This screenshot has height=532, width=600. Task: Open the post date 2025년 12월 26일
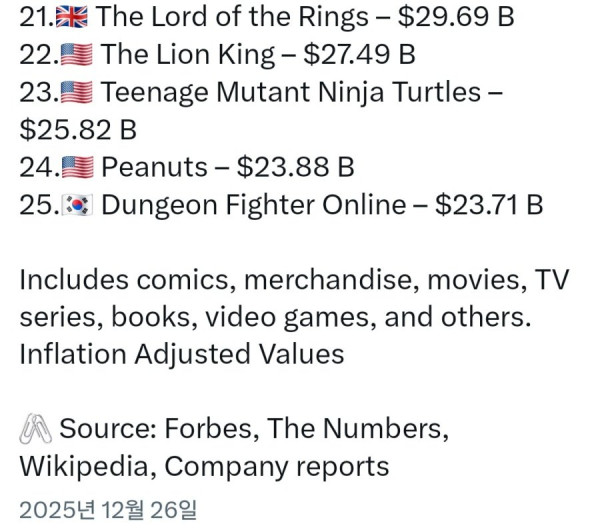point(108,508)
